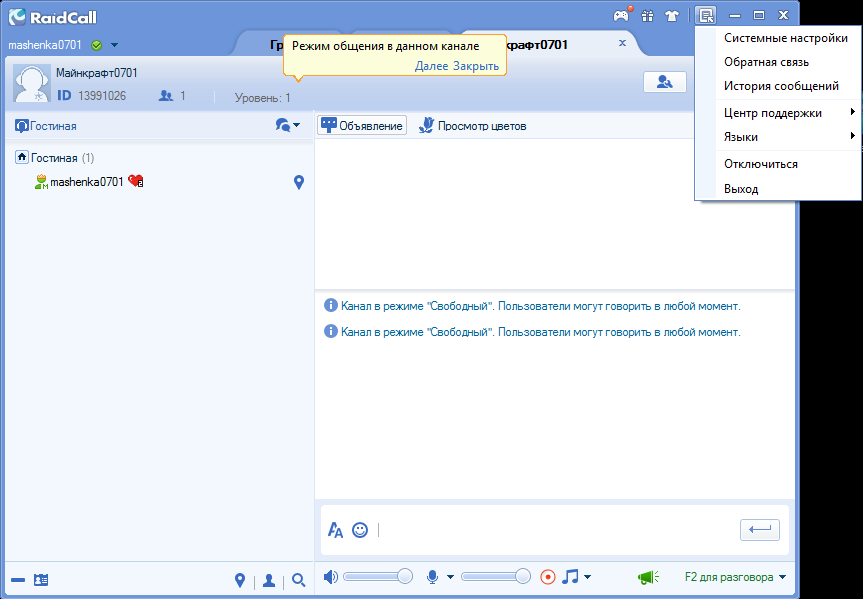Choose Отключиться from the menu
The width and height of the screenshot is (863, 599).
761,164
